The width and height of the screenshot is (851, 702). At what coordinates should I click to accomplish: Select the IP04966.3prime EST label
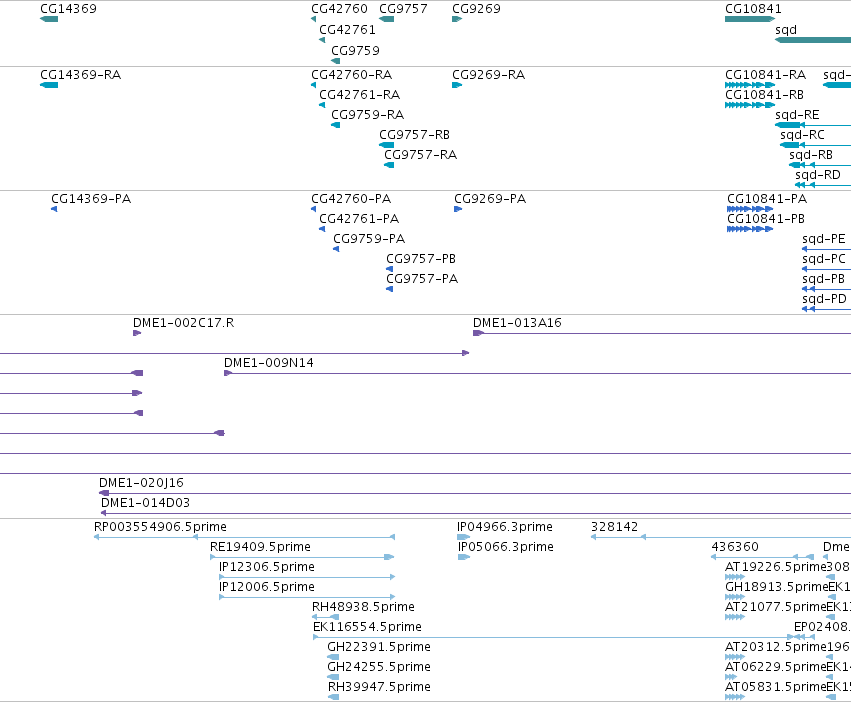(x=505, y=527)
